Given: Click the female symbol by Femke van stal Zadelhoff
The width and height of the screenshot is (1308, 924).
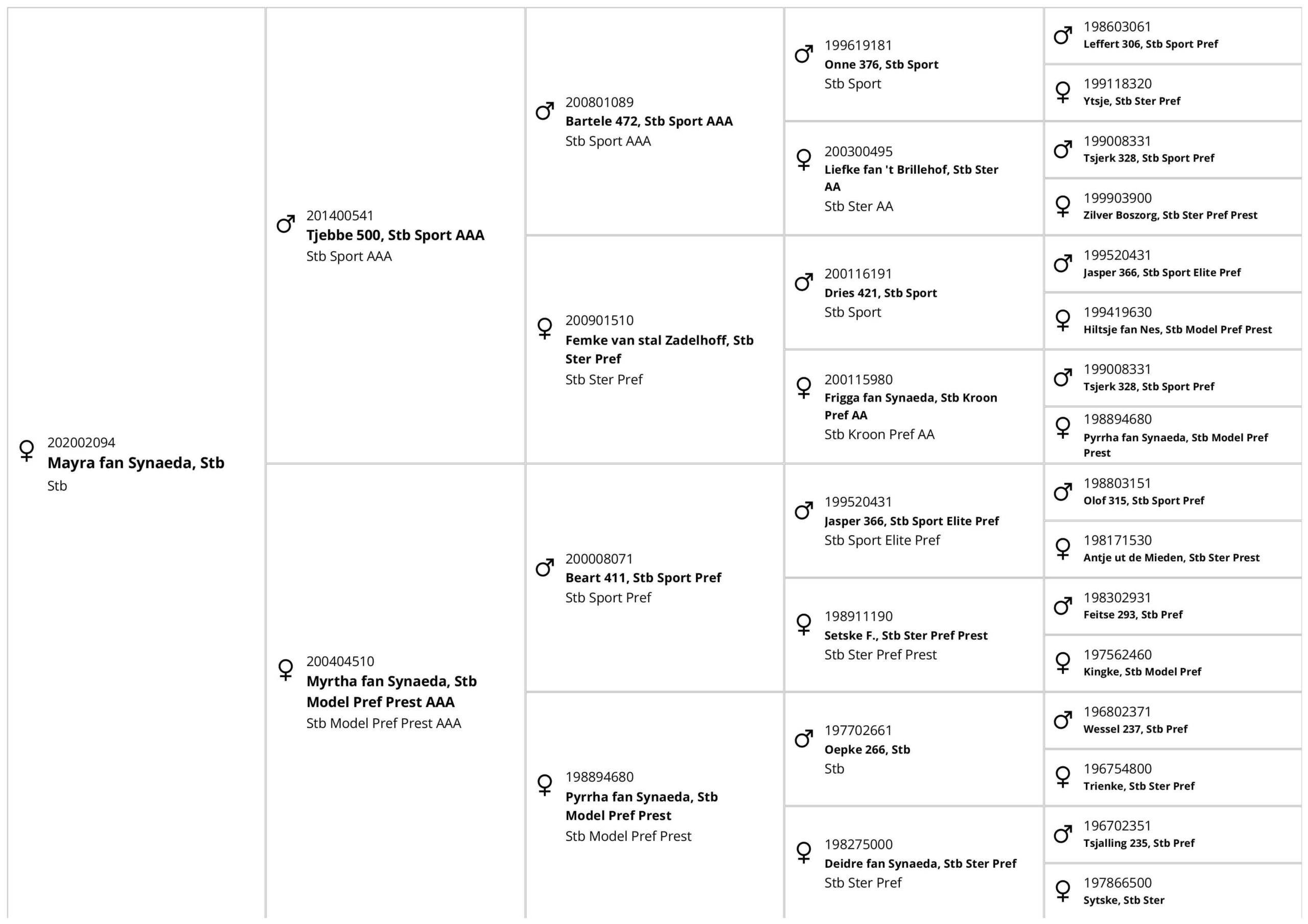Looking at the screenshot, I should [545, 328].
